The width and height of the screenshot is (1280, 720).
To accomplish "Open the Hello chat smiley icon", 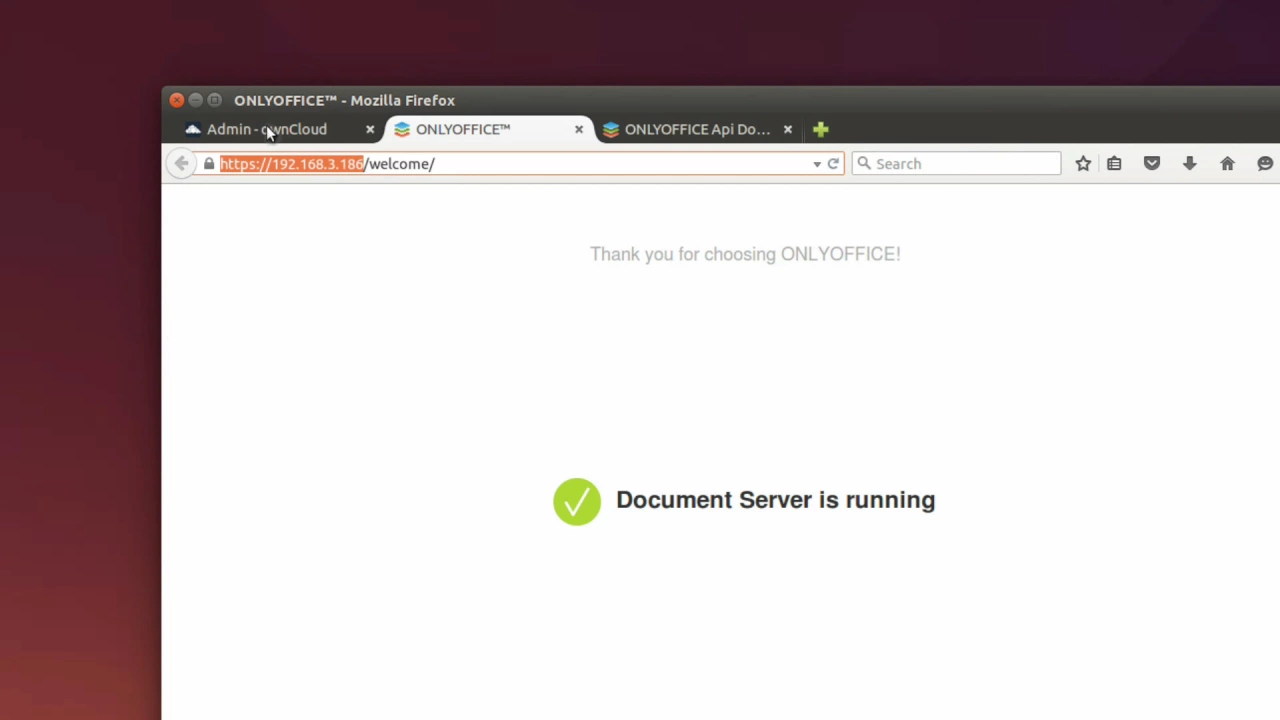I will pyautogui.click(x=1266, y=164).
